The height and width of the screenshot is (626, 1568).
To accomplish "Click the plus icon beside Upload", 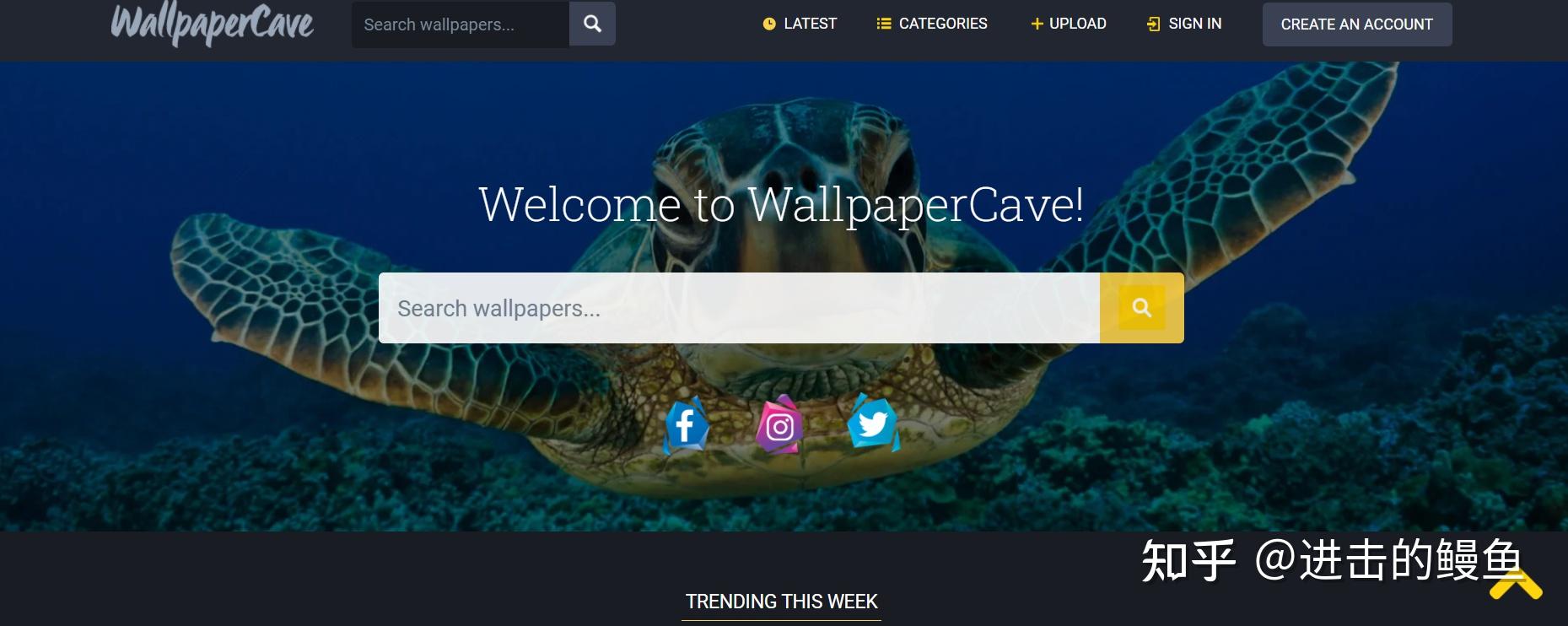I will tap(1037, 24).
